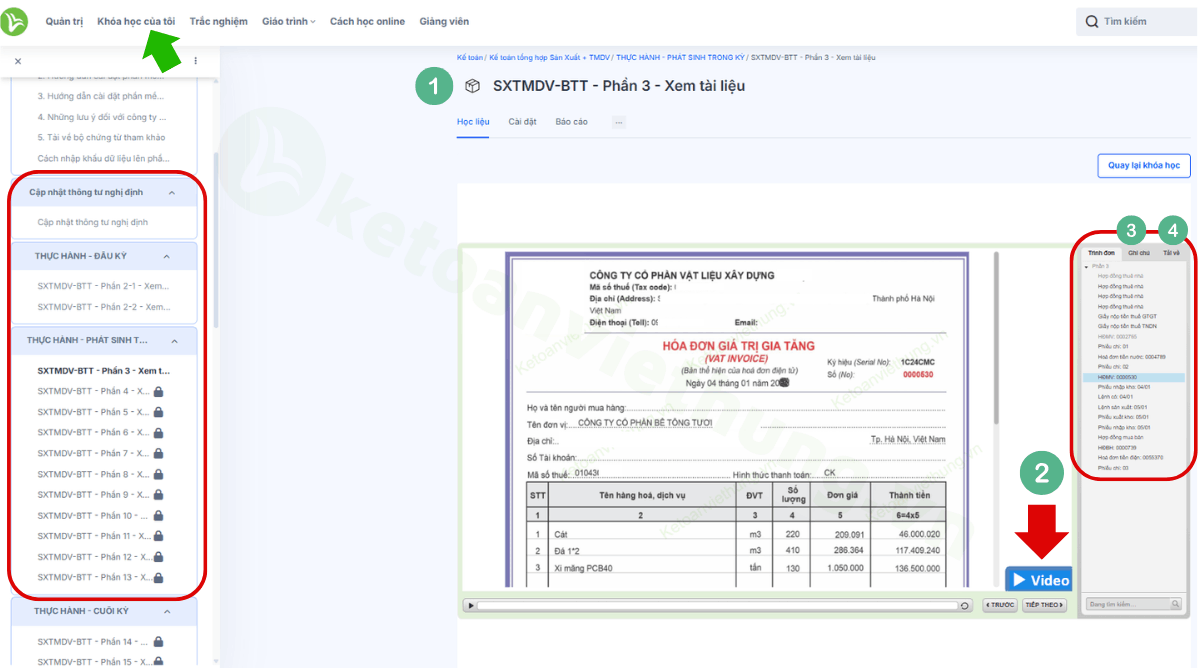Click the green leaf site logo

[x=16, y=21]
